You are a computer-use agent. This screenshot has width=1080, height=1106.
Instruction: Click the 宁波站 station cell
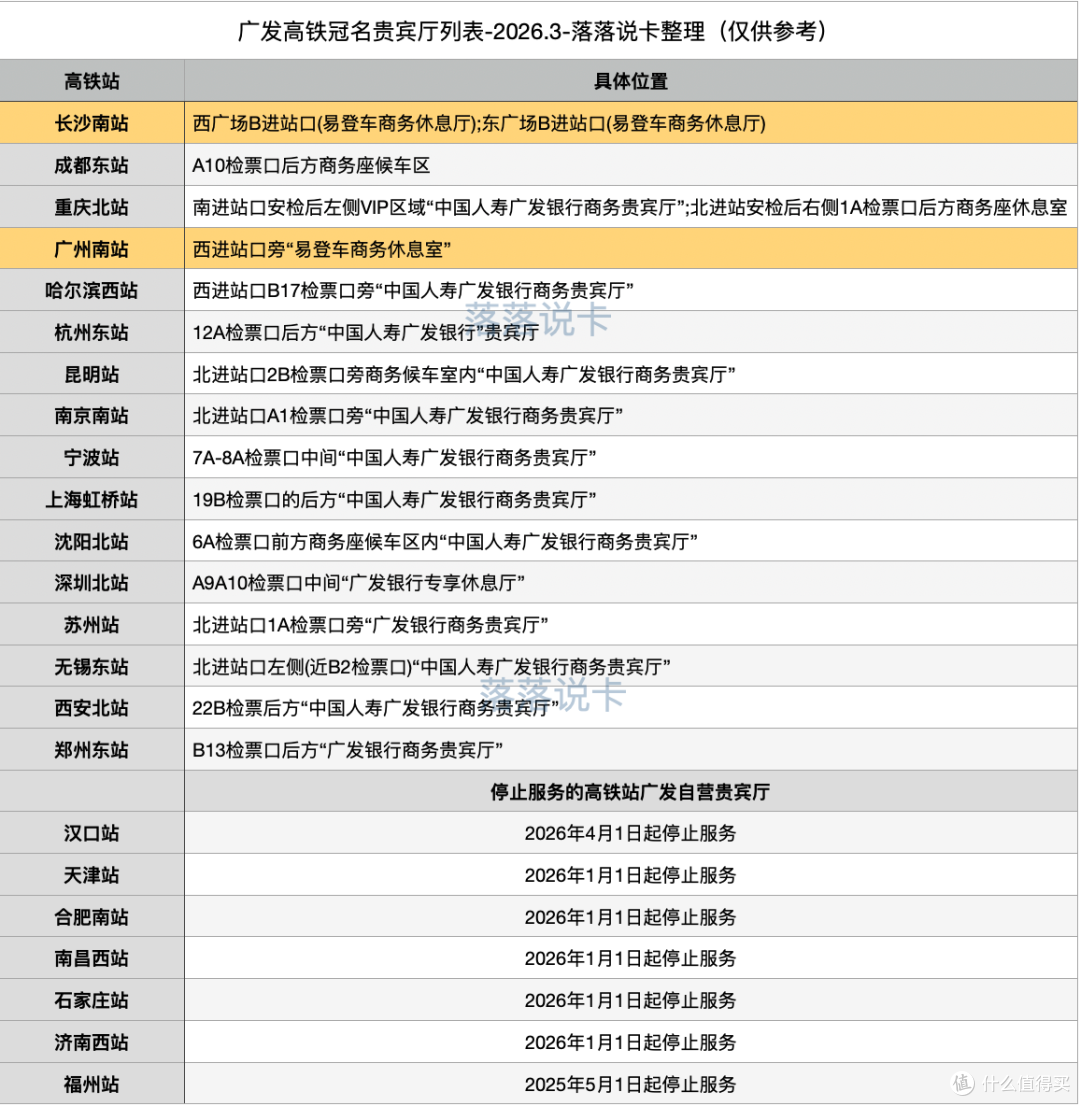tap(92, 458)
